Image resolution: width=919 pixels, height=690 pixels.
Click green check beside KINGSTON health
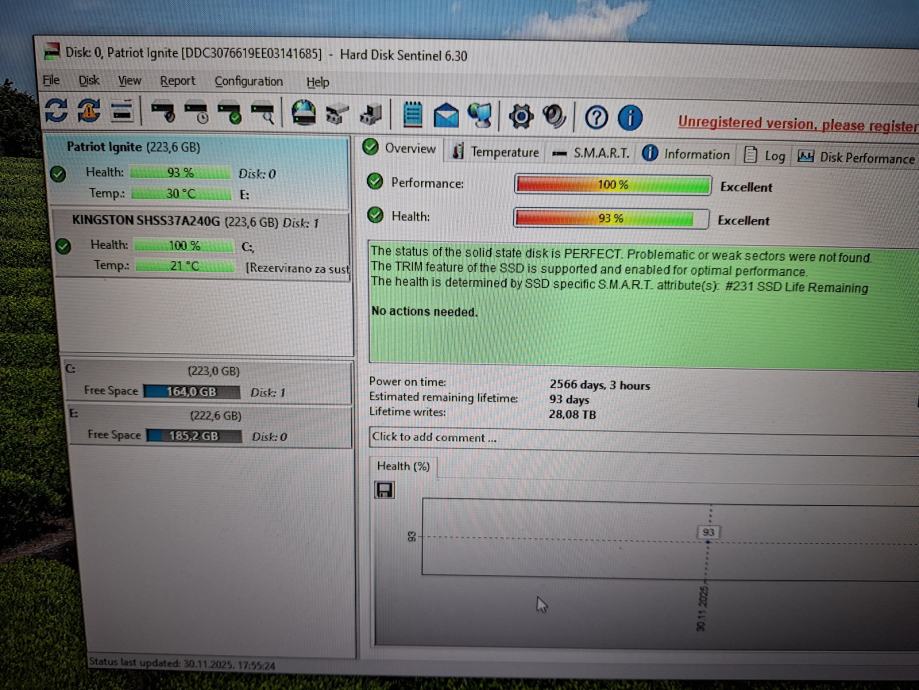tap(63, 246)
